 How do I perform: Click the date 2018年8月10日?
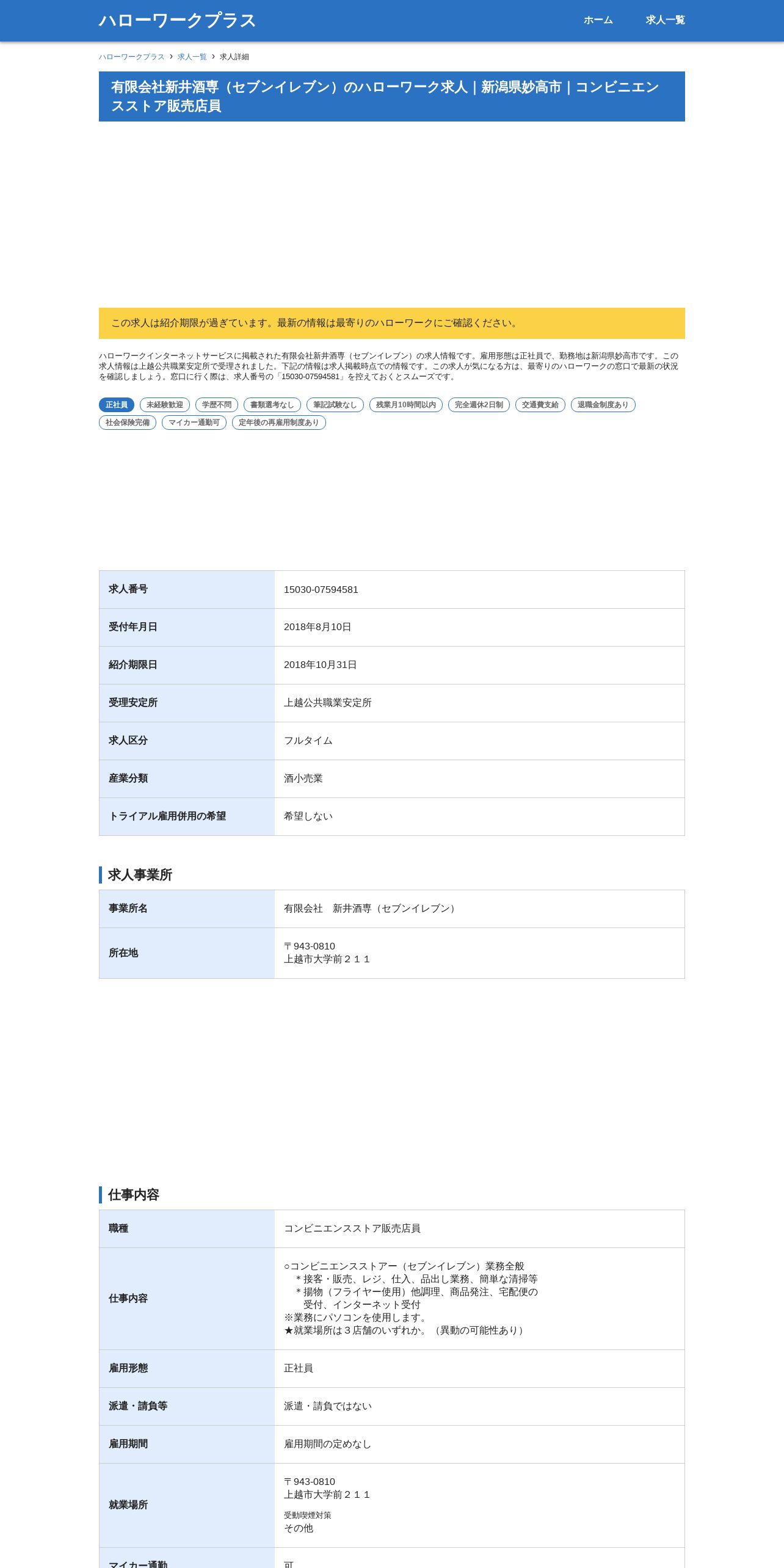[318, 628]
